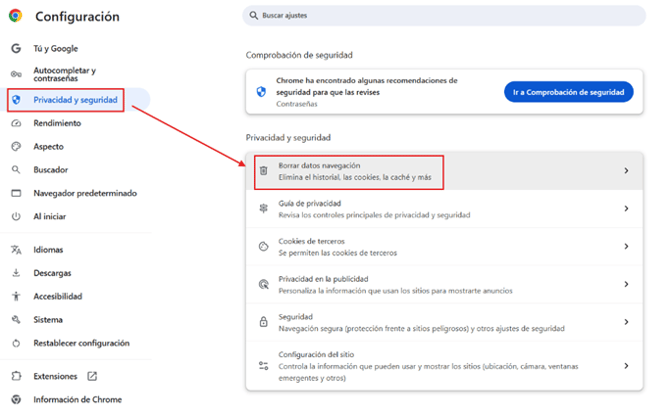
Task: Expand the Borrar datos navegación chevron
Action: pyautogui.click(x=626, y=171)
